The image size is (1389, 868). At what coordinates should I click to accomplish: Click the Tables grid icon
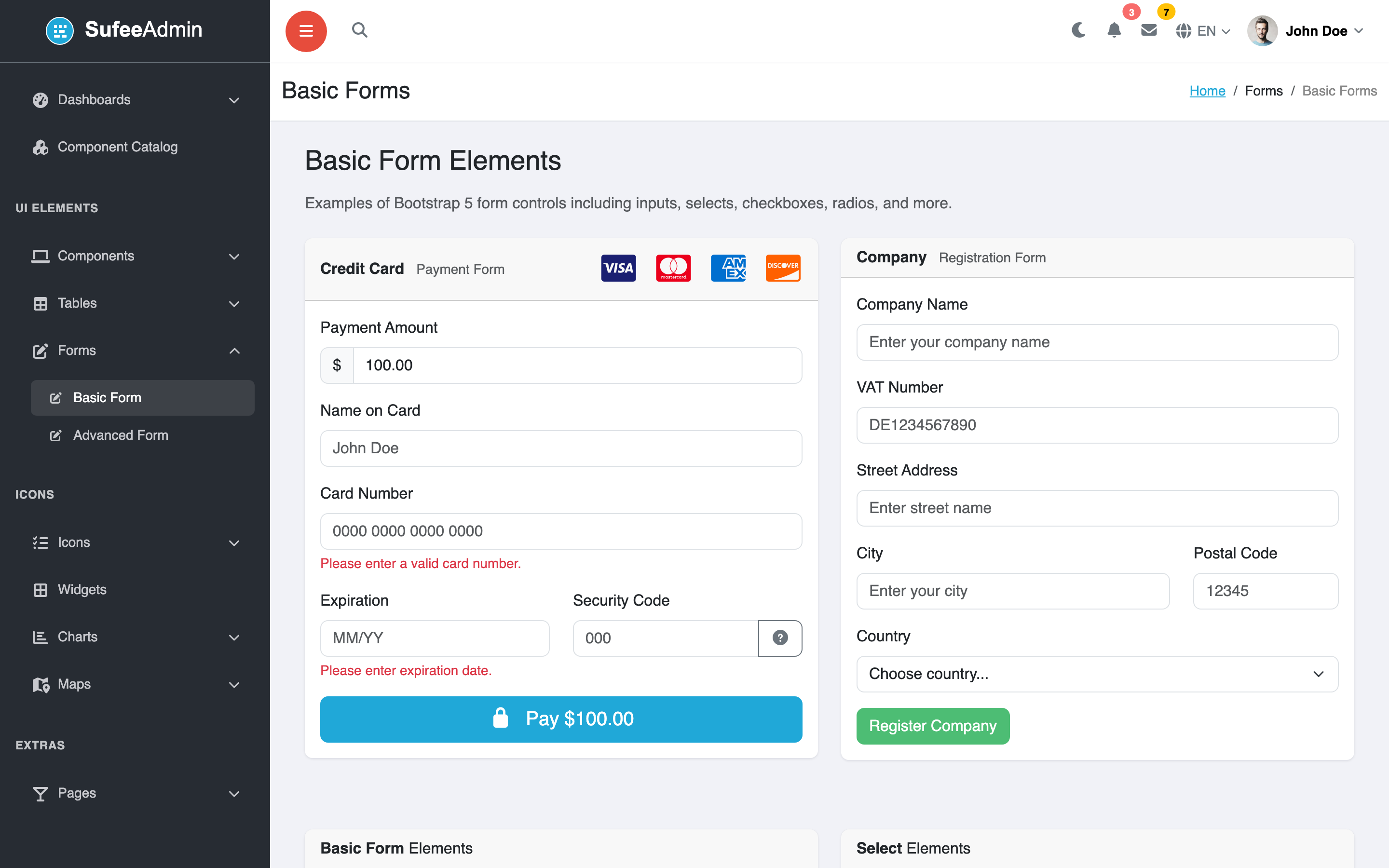[40, 304]
